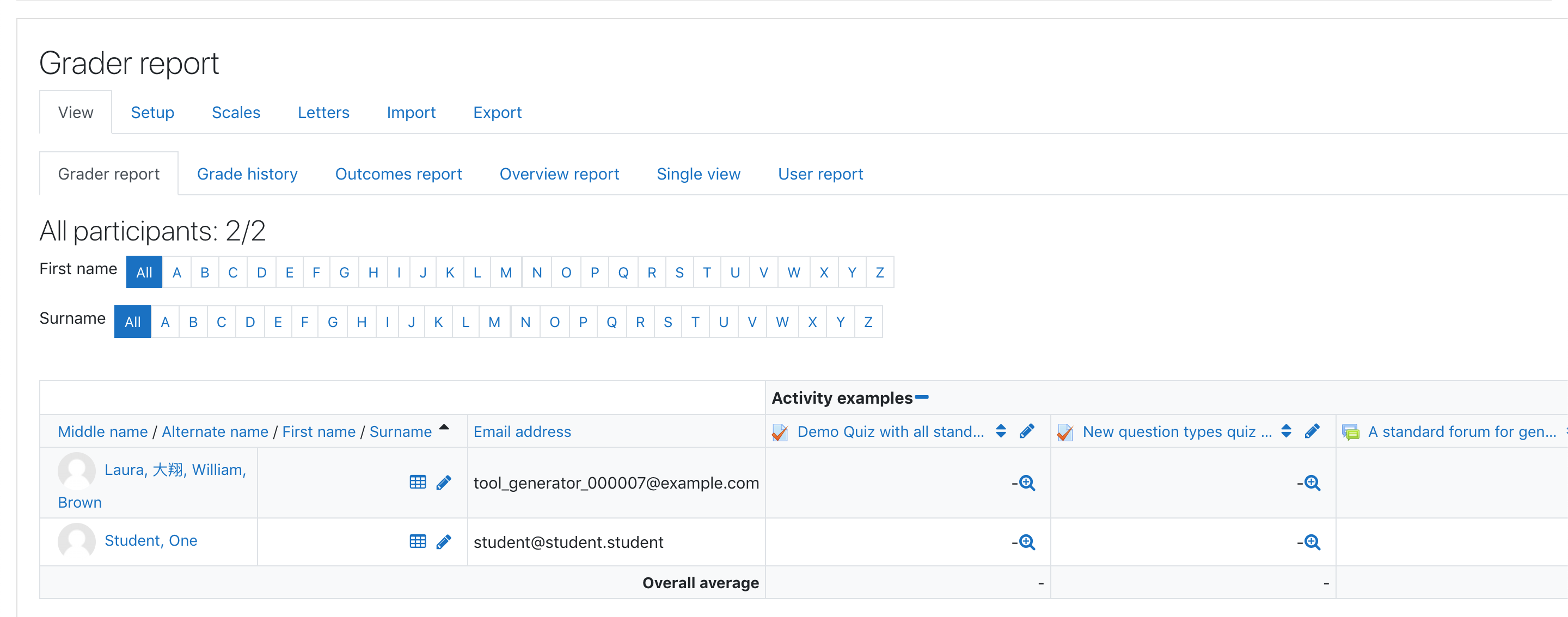Sort by Alternate name link
This screenshot has width=1568, height=617.
pyautogui.click(x=215, y=432)
